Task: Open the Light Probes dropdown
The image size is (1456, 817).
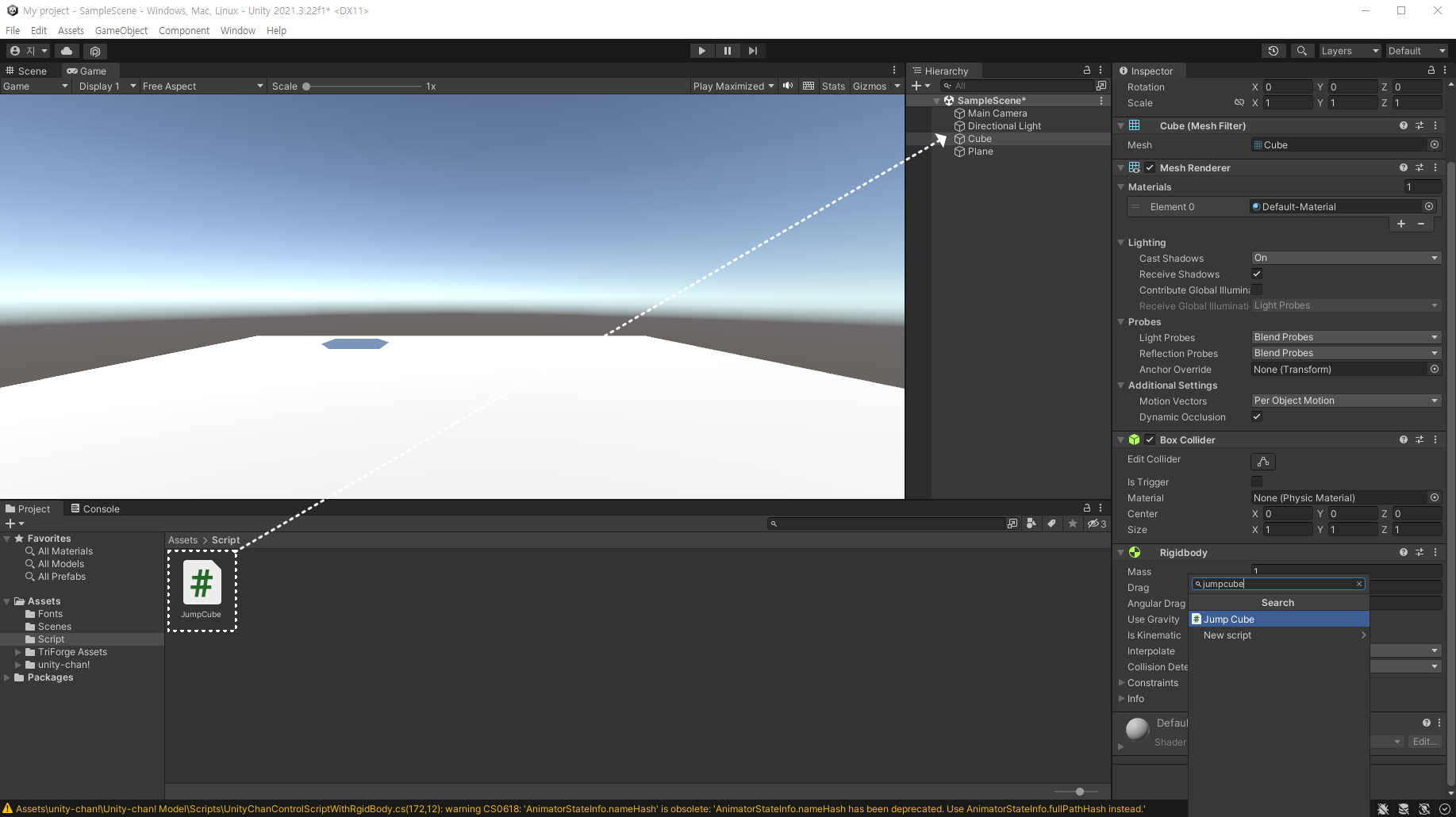Action: click(1346, 337)
